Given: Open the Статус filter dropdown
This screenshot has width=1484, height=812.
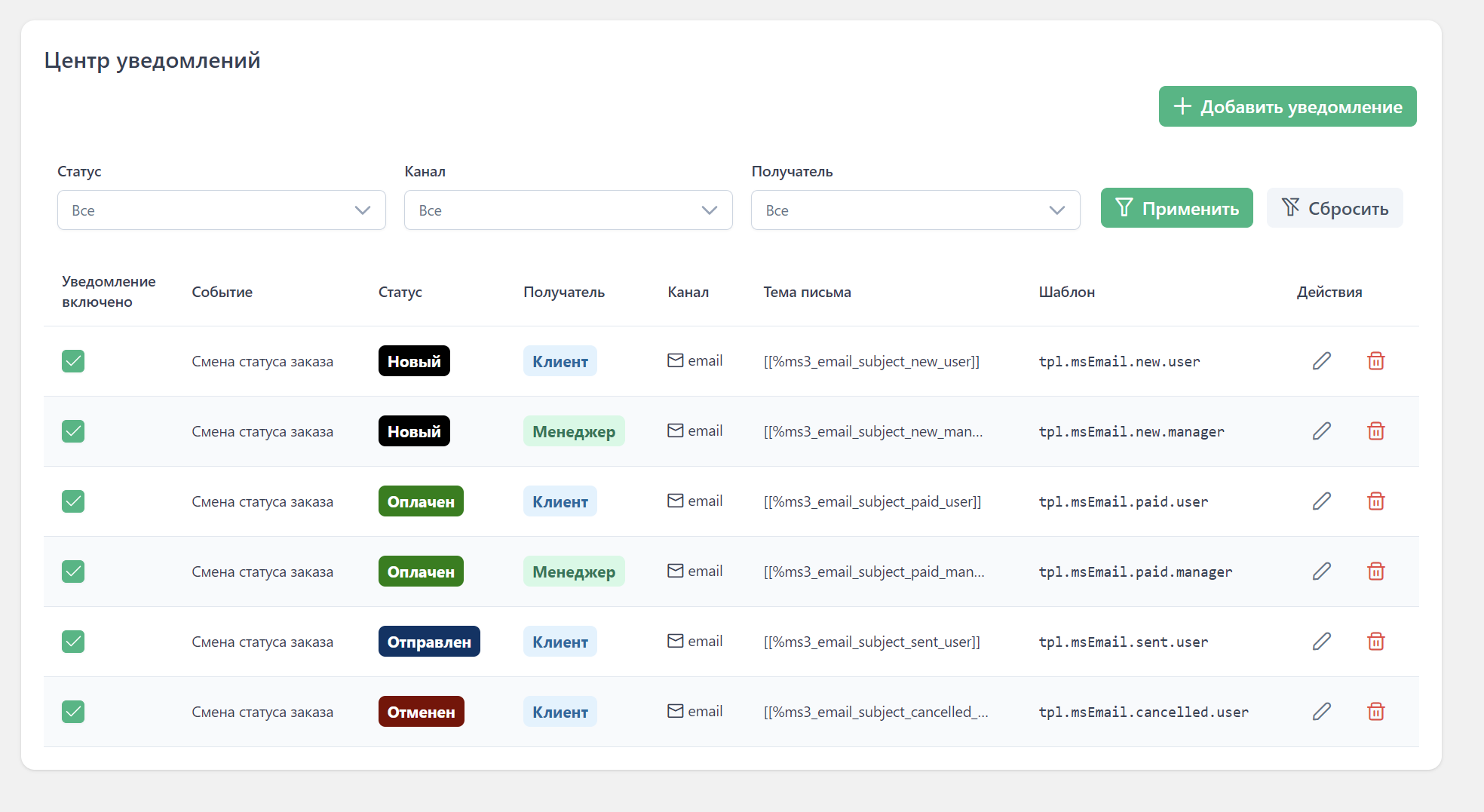Looking at the screenshot, I should [221, 210].
